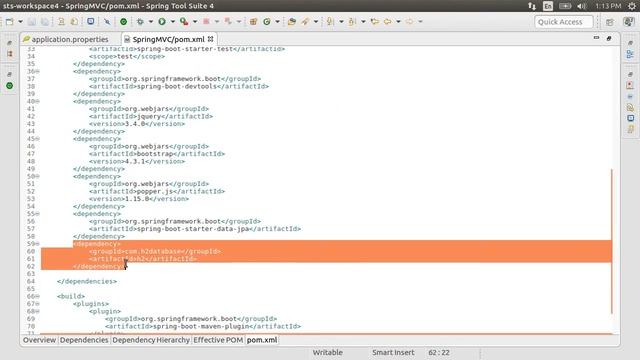Maximize the editor area
Image resolution: width=640 pixels, height=360 pixels.
(609, 38)
